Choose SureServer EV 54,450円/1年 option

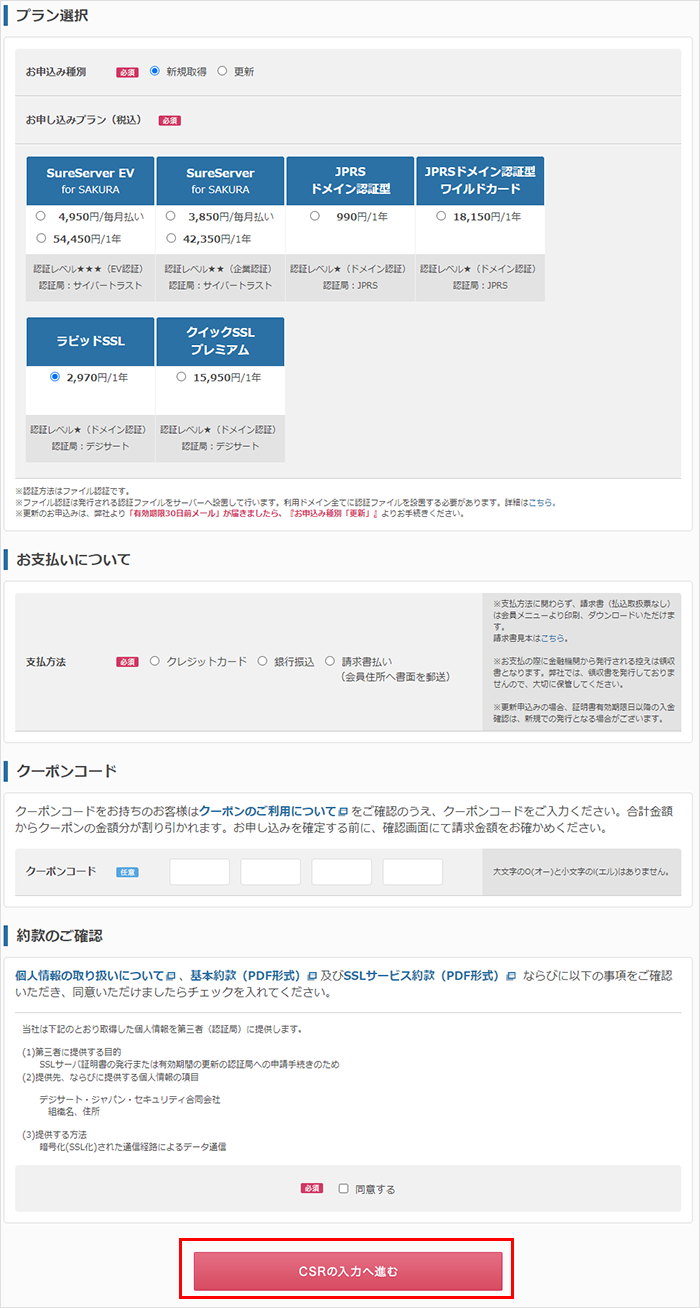41,238
